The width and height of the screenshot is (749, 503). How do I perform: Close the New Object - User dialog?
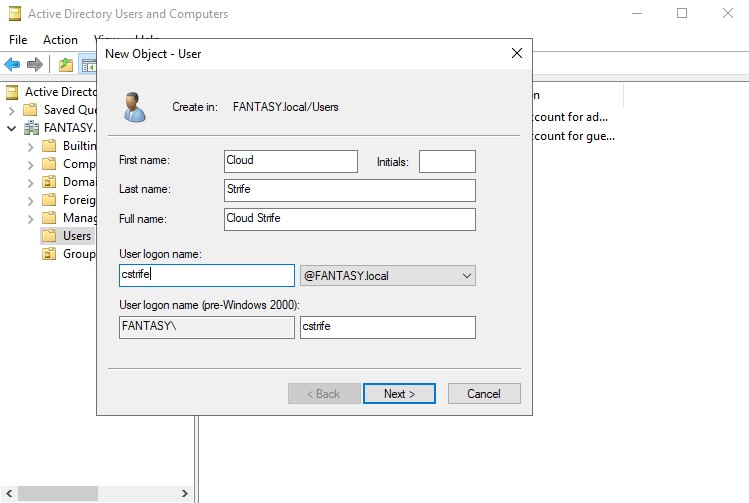[517, 53]
